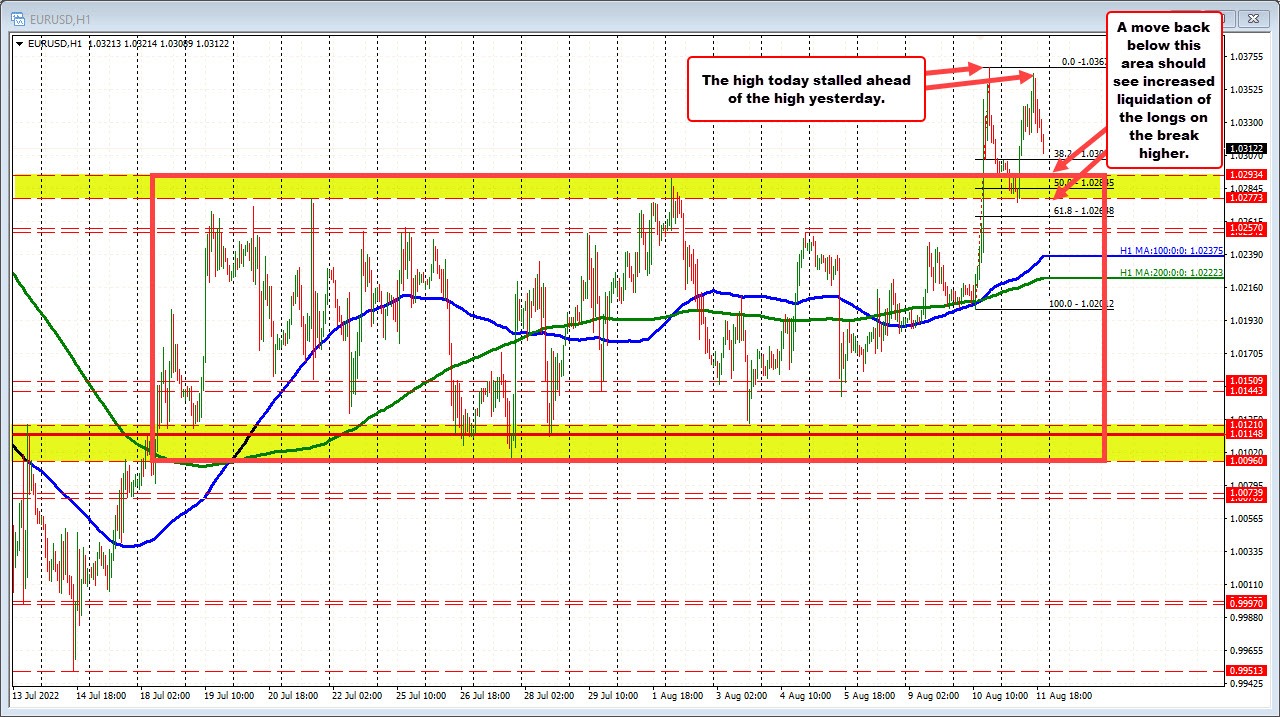The width and height of the screenshot is (1280, 717).
Task: Click the red price label 1.01148
Action: [x=1246, y=434]
